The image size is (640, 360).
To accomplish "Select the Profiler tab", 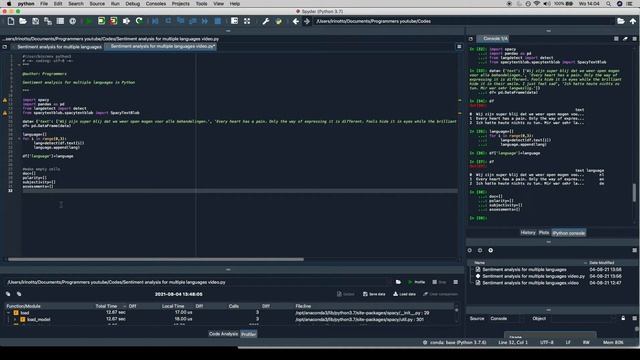I will (x=249, y=334).
